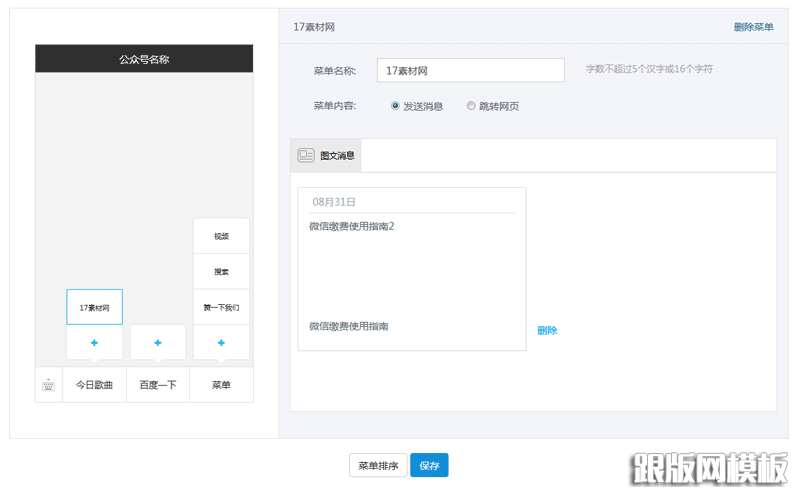Select the 赞一下我们 submenu item
The height and width of the screenshot is (492, 800).
[221, 307]
